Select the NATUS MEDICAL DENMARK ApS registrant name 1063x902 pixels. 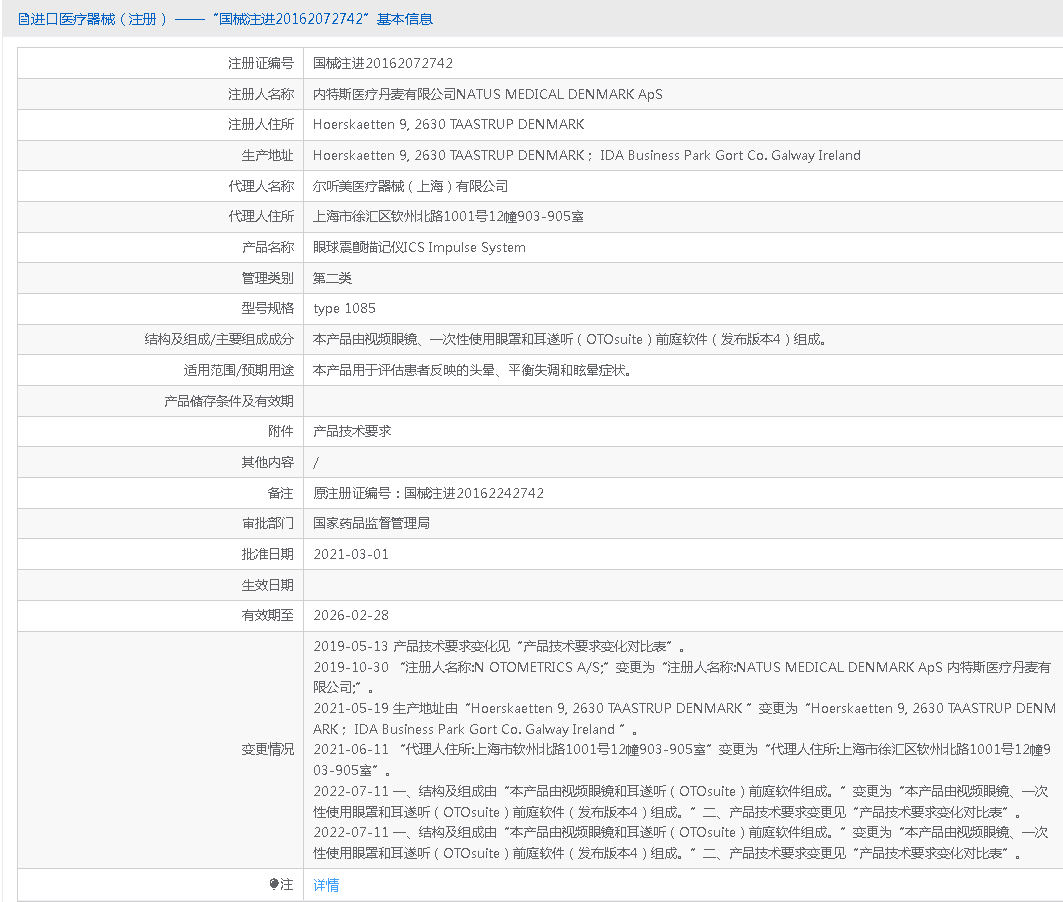[487, 94]
